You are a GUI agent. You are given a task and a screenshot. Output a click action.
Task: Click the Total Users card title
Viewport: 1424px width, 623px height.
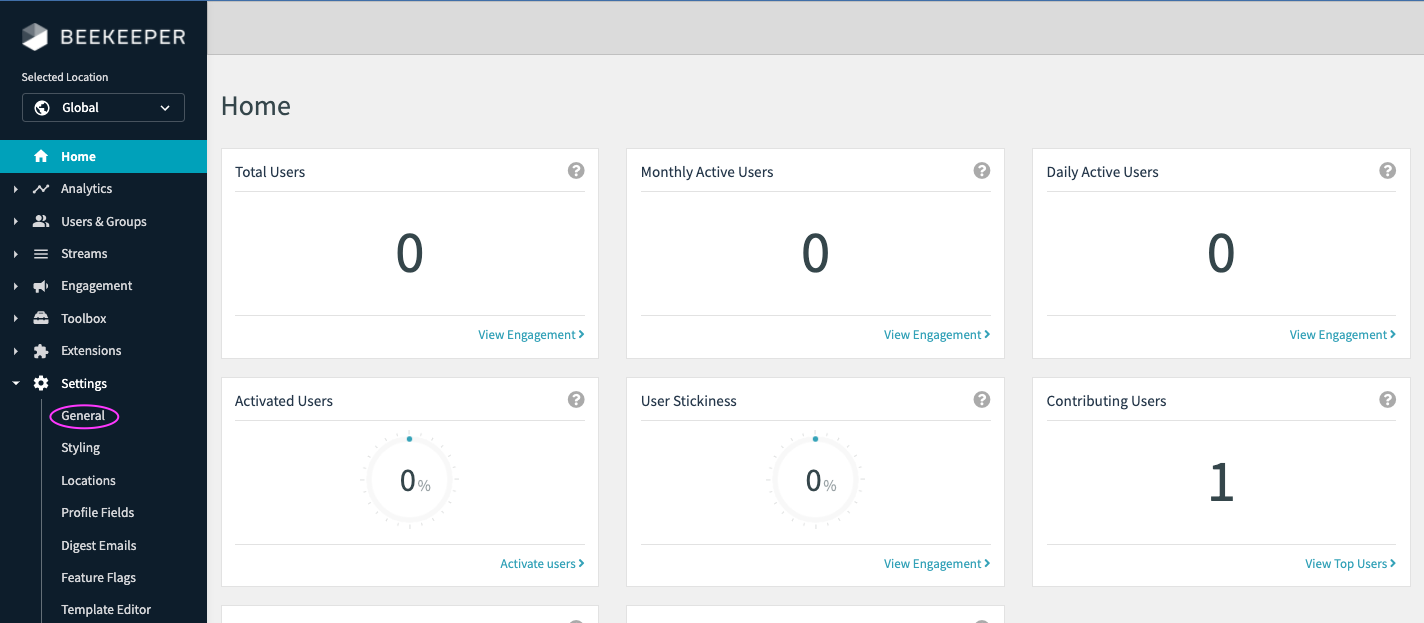(270, 172)
